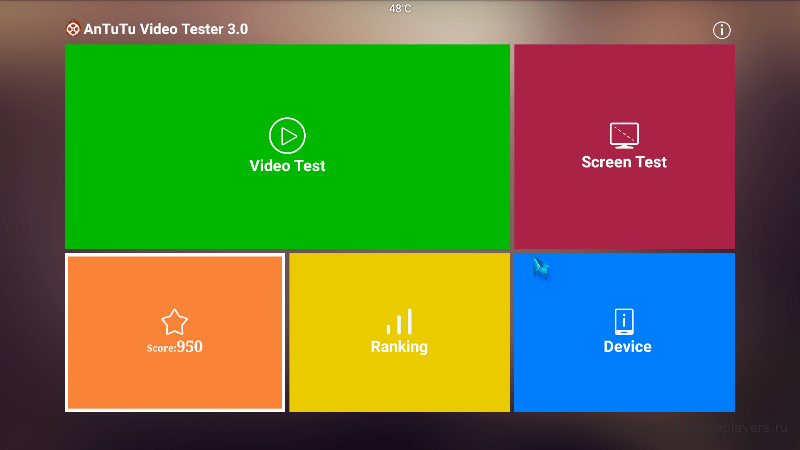Click the play circle icon in Video Test
The width and height of the screenshot is (800, 450).
(x=287, y=136)
